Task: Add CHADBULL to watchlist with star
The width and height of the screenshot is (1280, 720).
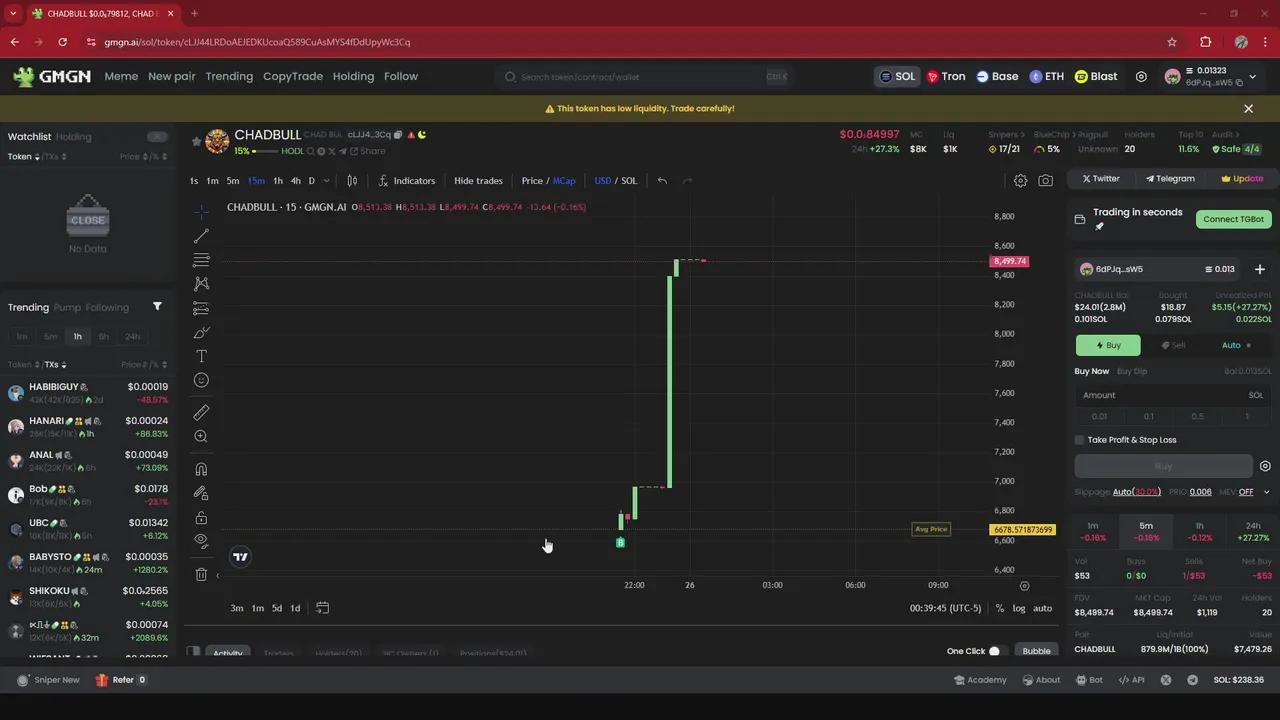Action: click(x=196, y=142)
